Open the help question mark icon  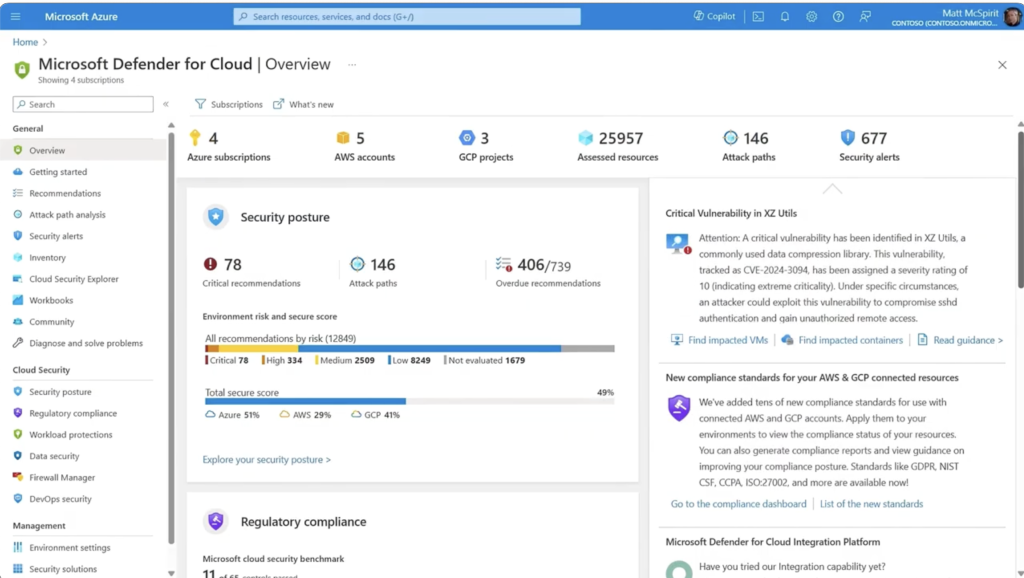pos(838,16)
